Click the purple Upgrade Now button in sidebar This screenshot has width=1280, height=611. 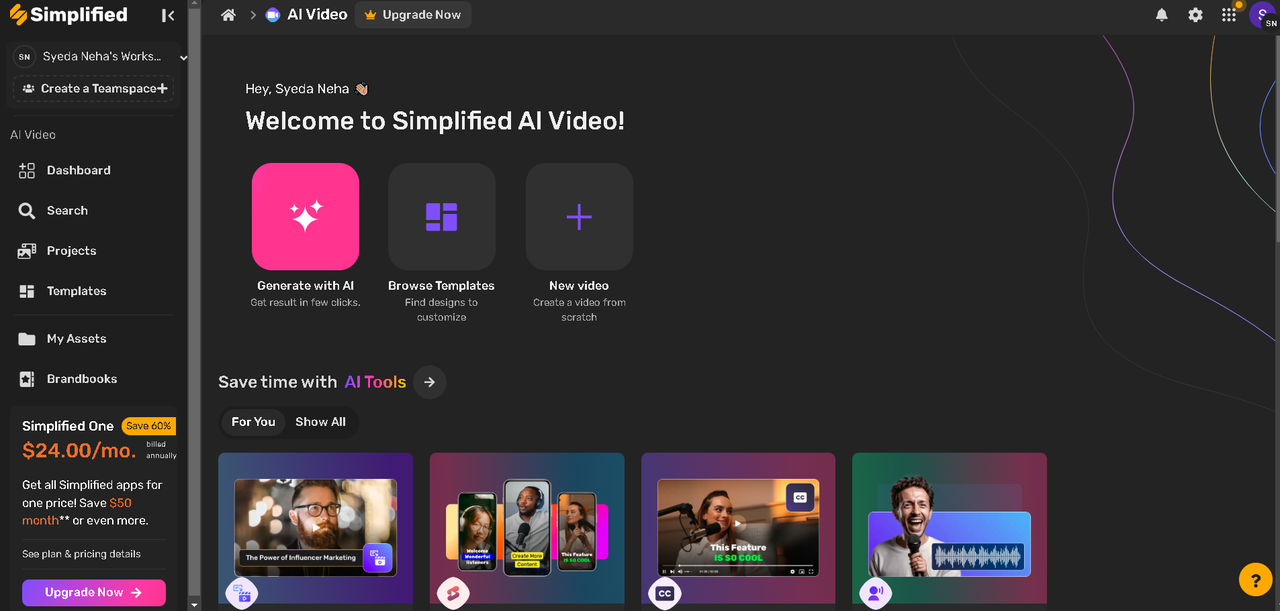pyautogui.click(x=94, y=593)
